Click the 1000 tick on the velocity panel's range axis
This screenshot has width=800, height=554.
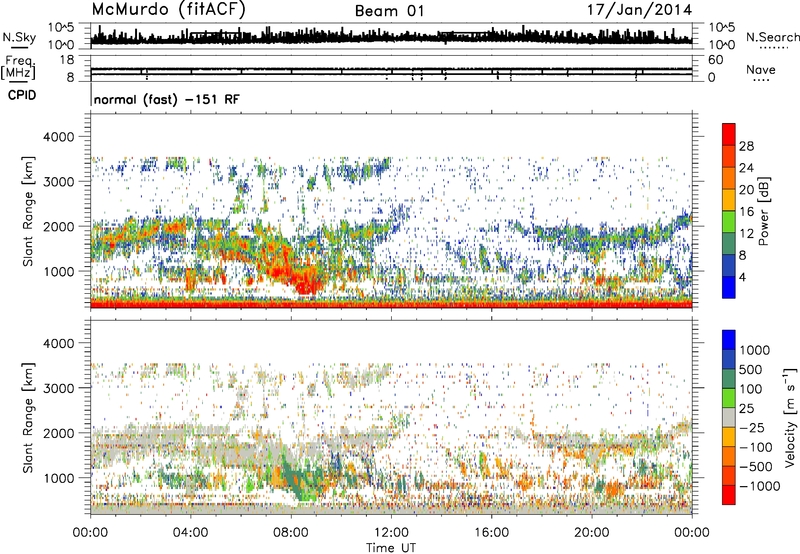tap(59, 478)
